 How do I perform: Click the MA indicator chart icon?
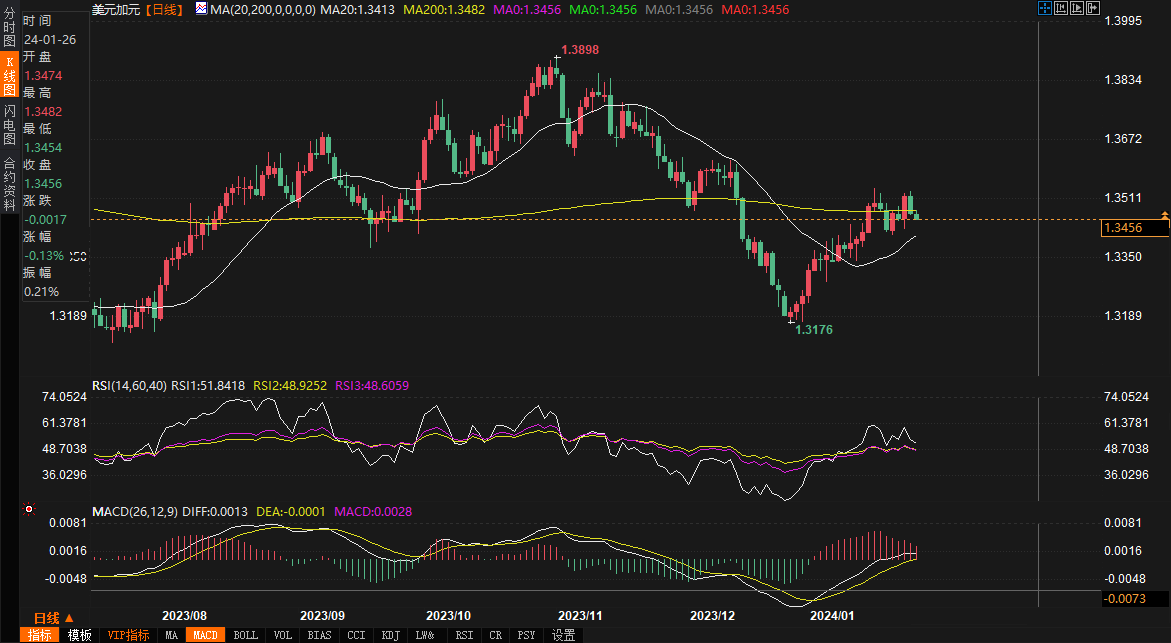point(201,9)
